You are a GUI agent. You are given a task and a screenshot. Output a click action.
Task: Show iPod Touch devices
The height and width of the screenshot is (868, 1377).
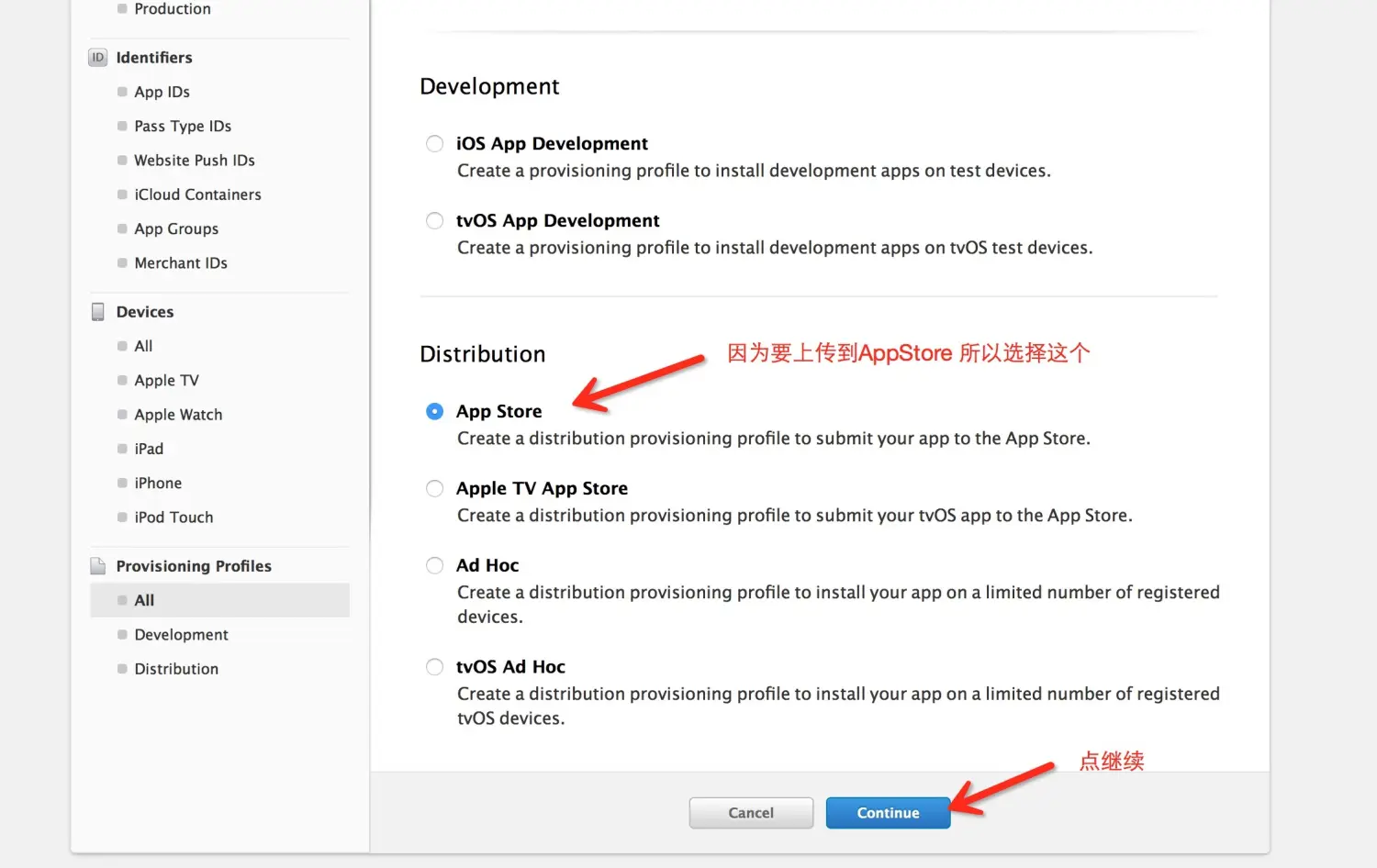pos(174,517)
